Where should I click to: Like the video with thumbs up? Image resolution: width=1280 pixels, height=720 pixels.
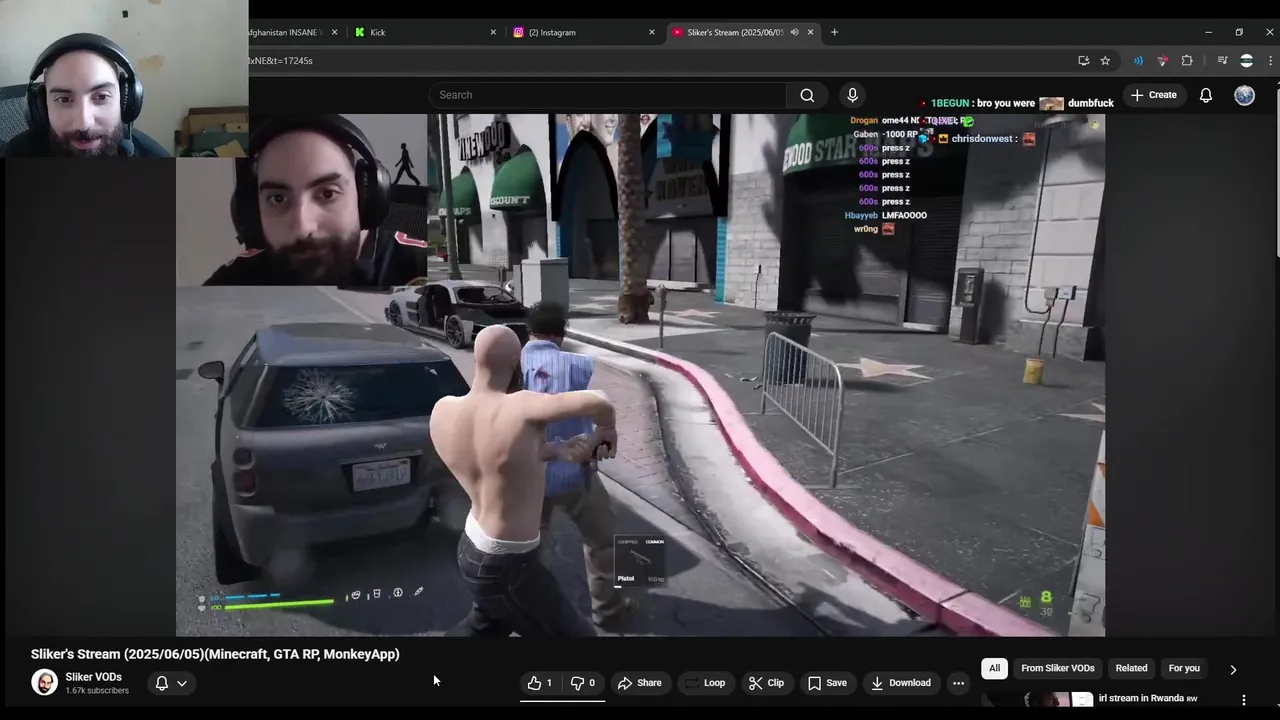pos(541,683)
